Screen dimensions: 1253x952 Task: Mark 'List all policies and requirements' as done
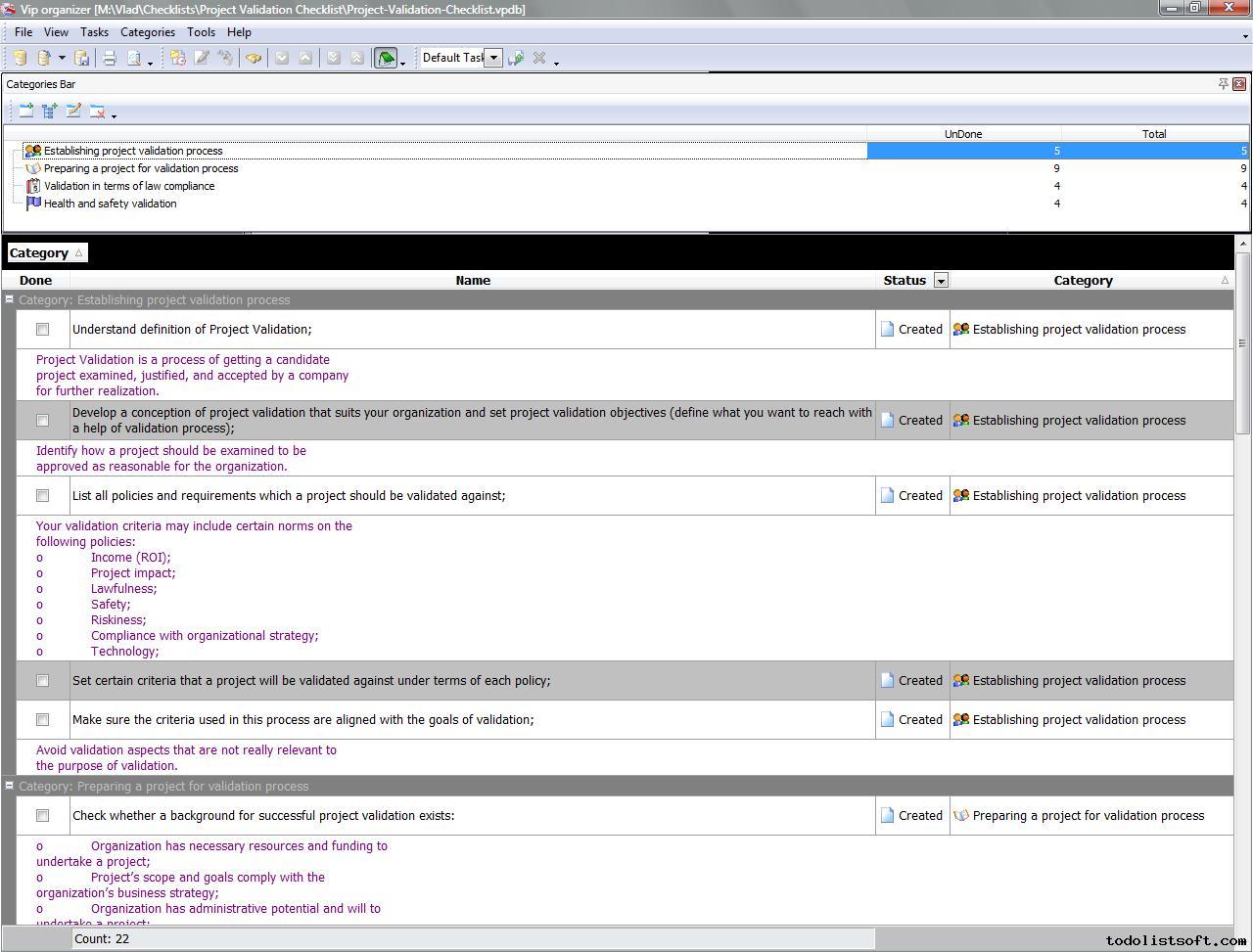[42, 496]
